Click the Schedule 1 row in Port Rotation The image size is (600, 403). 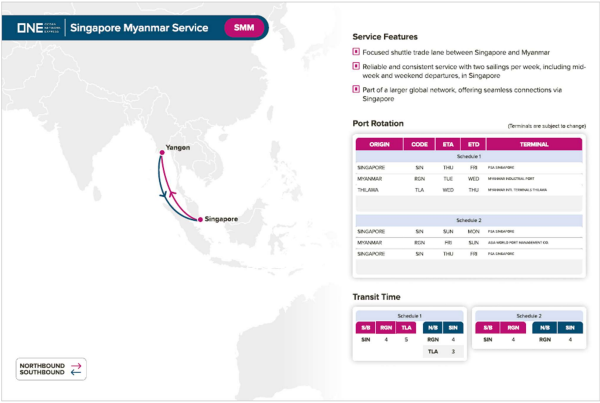click(x=468, y=157)
